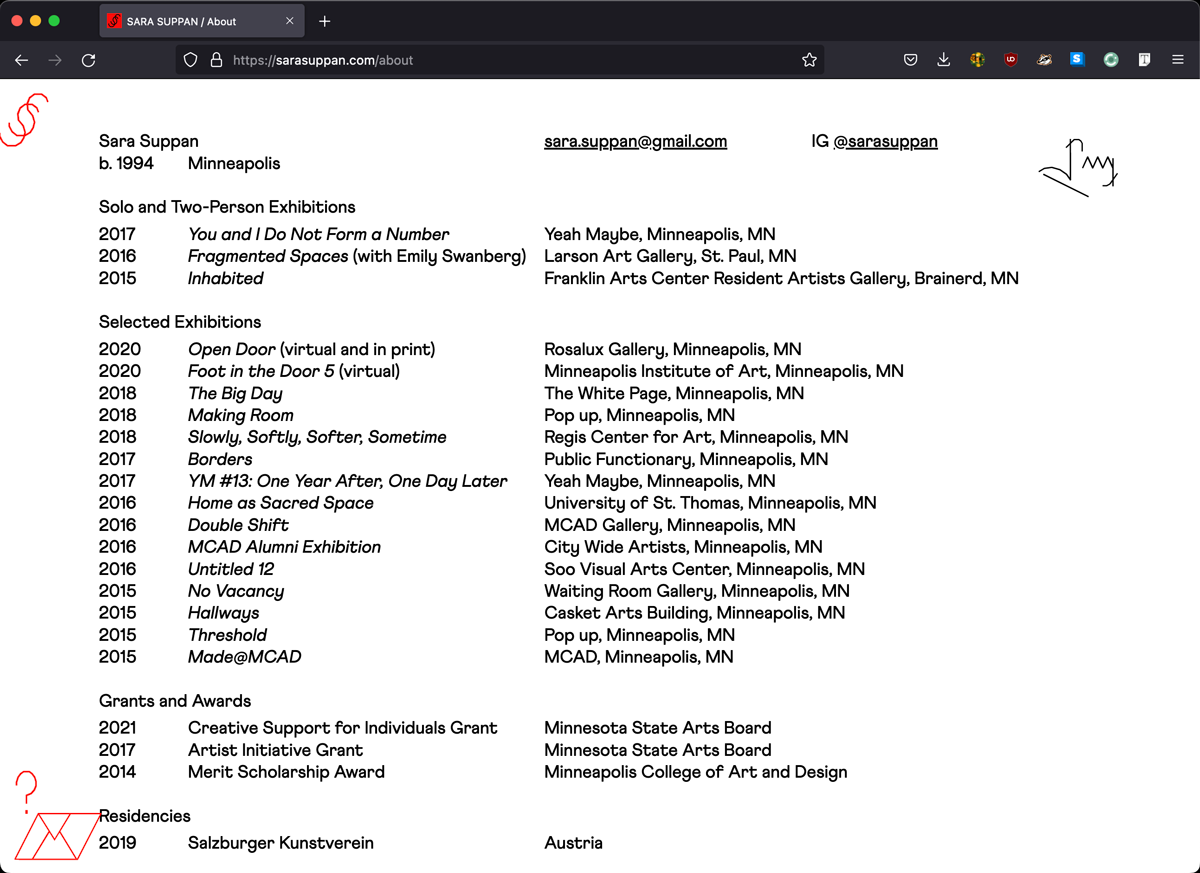This screenshot has height=873, width=1200.
Task: Open the Firefox hamburger menu
Action: click(x=1177, y=60)
